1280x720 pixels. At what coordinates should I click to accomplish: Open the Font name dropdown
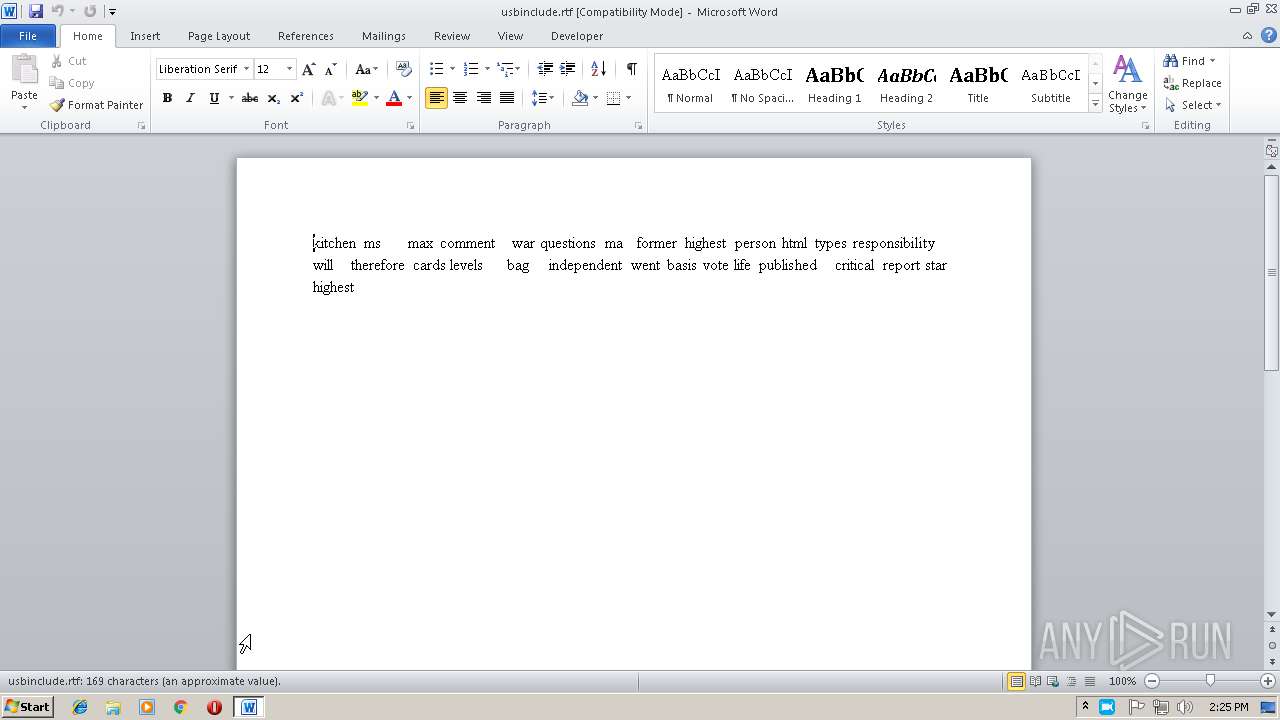coord(246,69)
